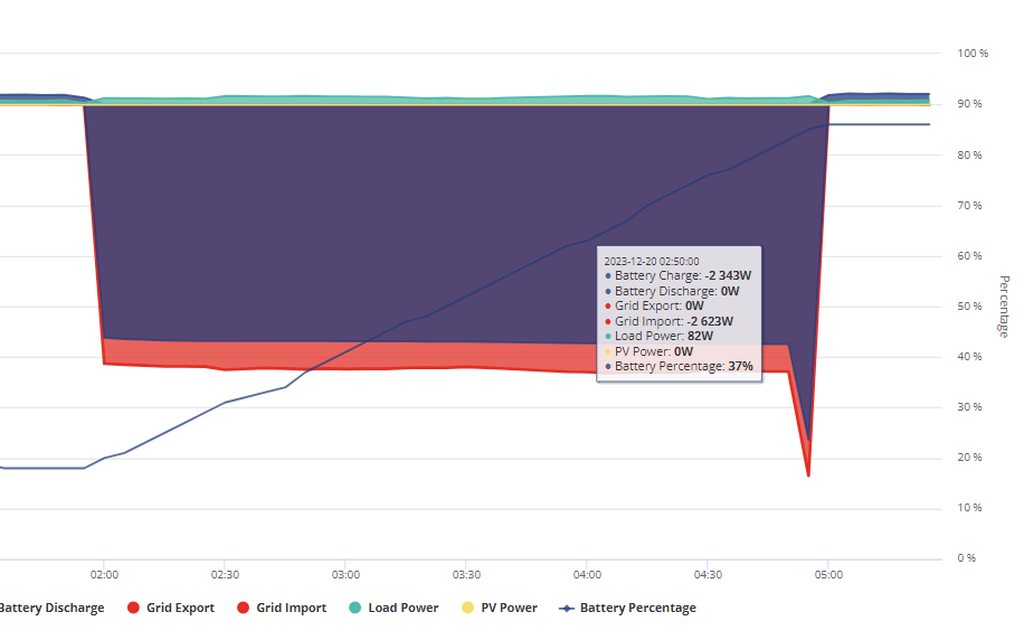Click the 02:00 x-axis tick label
Screen dimensions: 1024x640
click(x=104, y=575)
